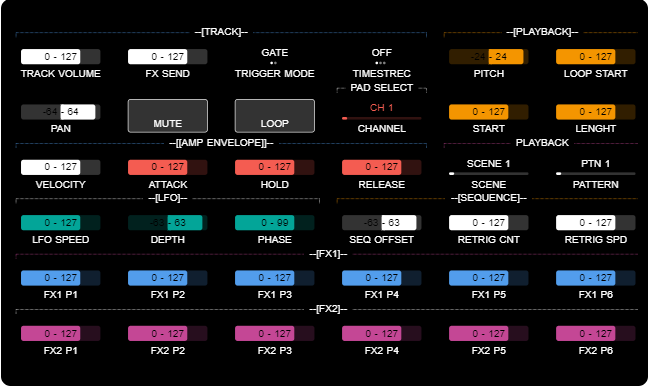This screenshot has width=648, height=388.
Task: Click the PTN 1 pattern slider
Action: [596, 167]
